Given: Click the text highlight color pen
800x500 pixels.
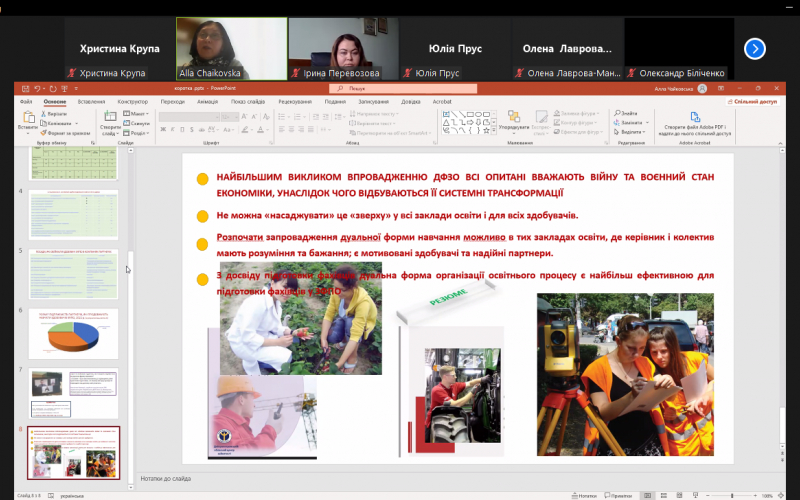Looking at the screenshot, I should (x=245, y=130).
